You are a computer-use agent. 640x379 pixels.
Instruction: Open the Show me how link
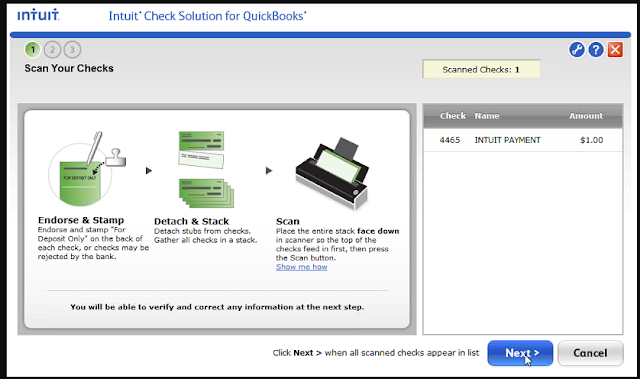pos(301,267)
